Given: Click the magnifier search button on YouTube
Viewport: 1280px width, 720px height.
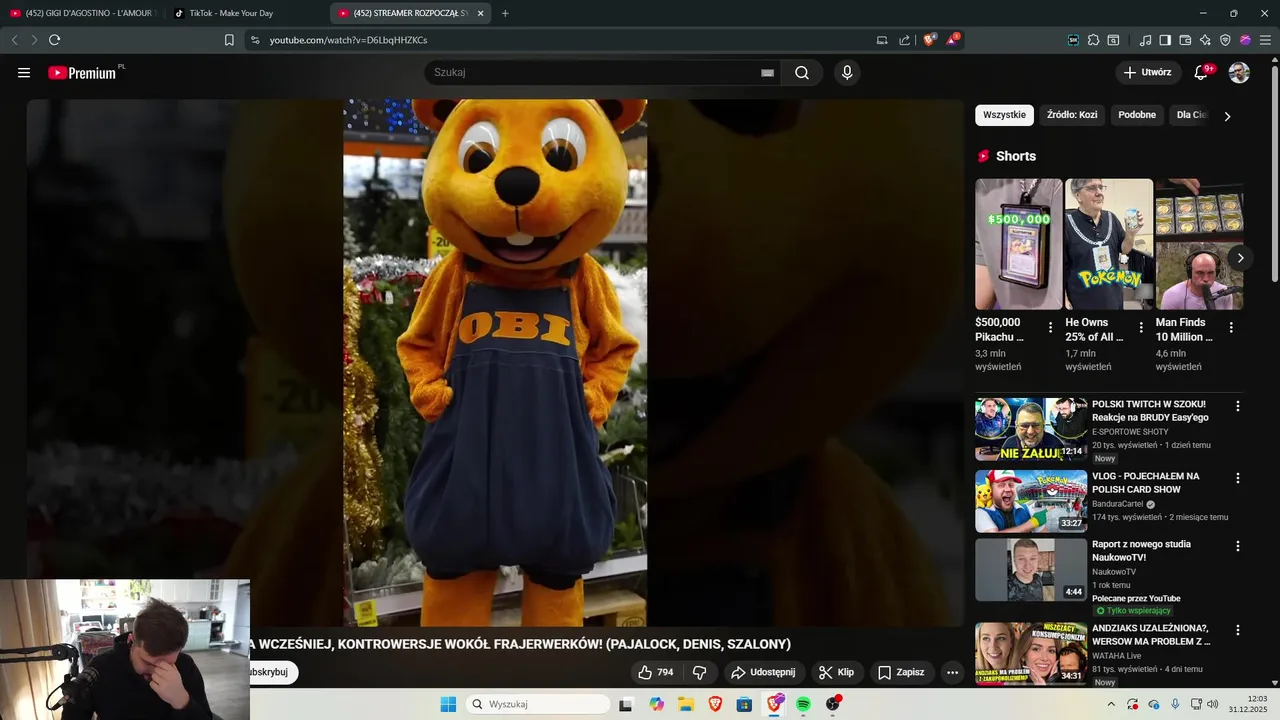Looking at the screenshot, I should 802,73.
